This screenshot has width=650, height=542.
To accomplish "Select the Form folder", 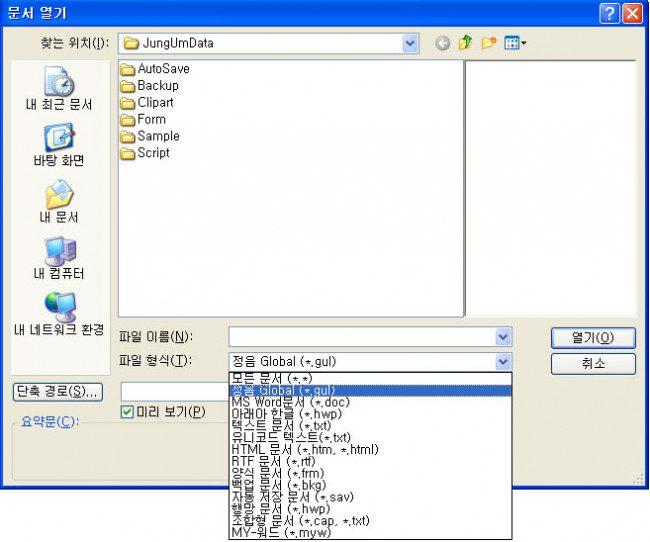I will 143,119.
